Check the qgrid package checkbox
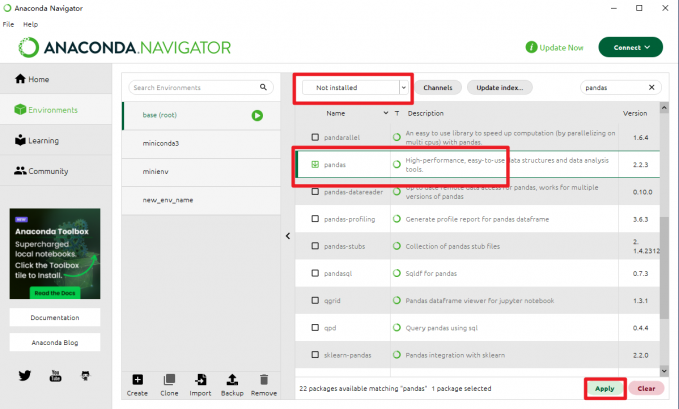 [315, 300]
